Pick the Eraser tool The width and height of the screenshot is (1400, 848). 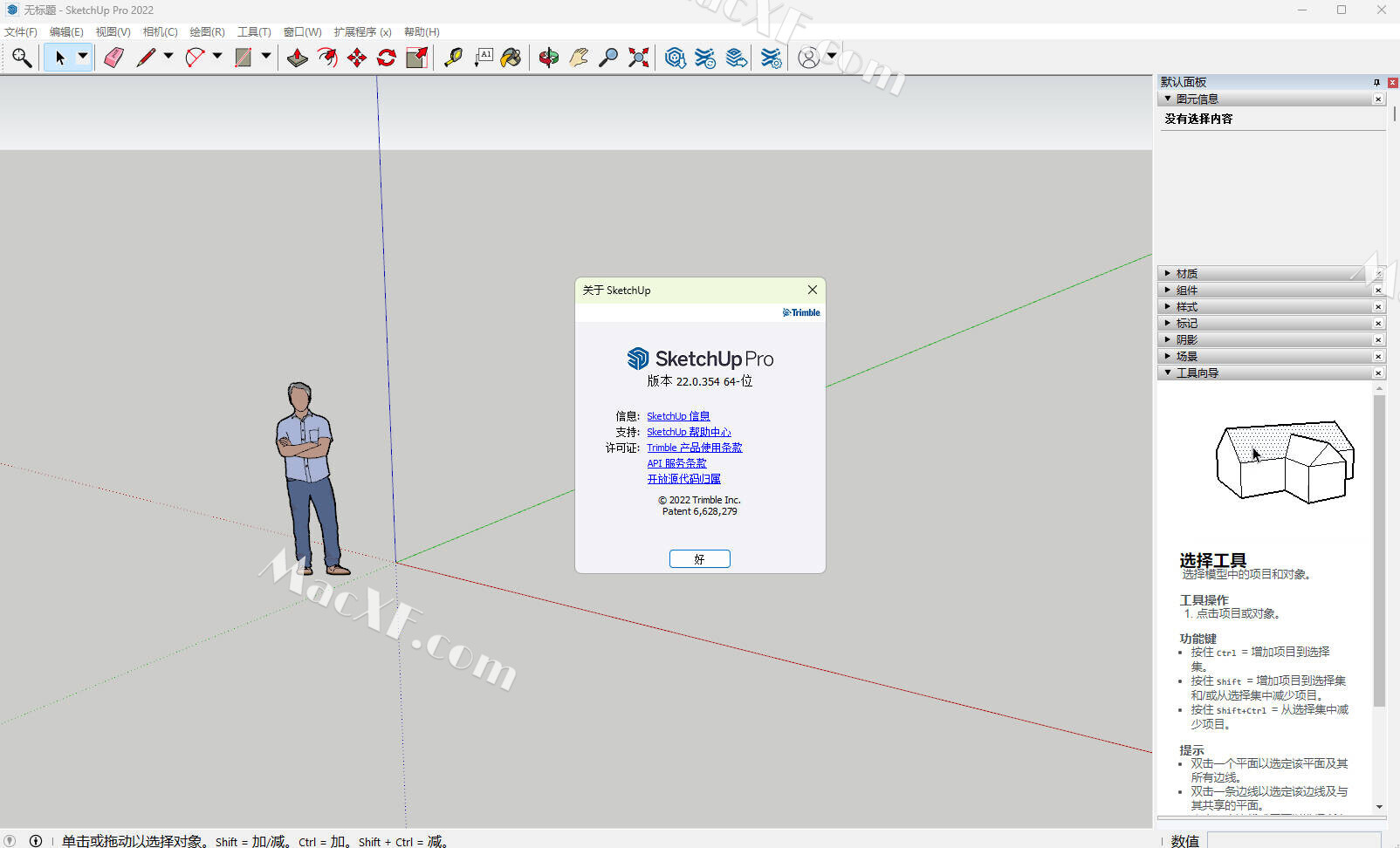coord(114,58)
